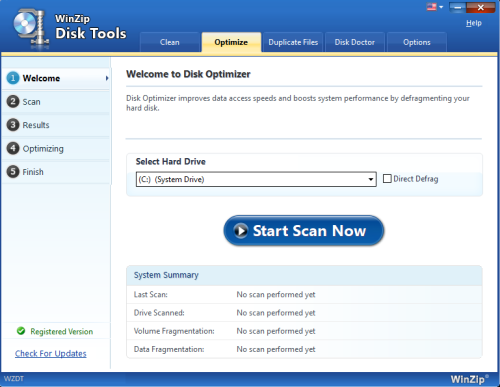The height and width of the screenshot is (387, 500).
Task: Click the arrow beside Welcome step
Action: pos(107,78)
